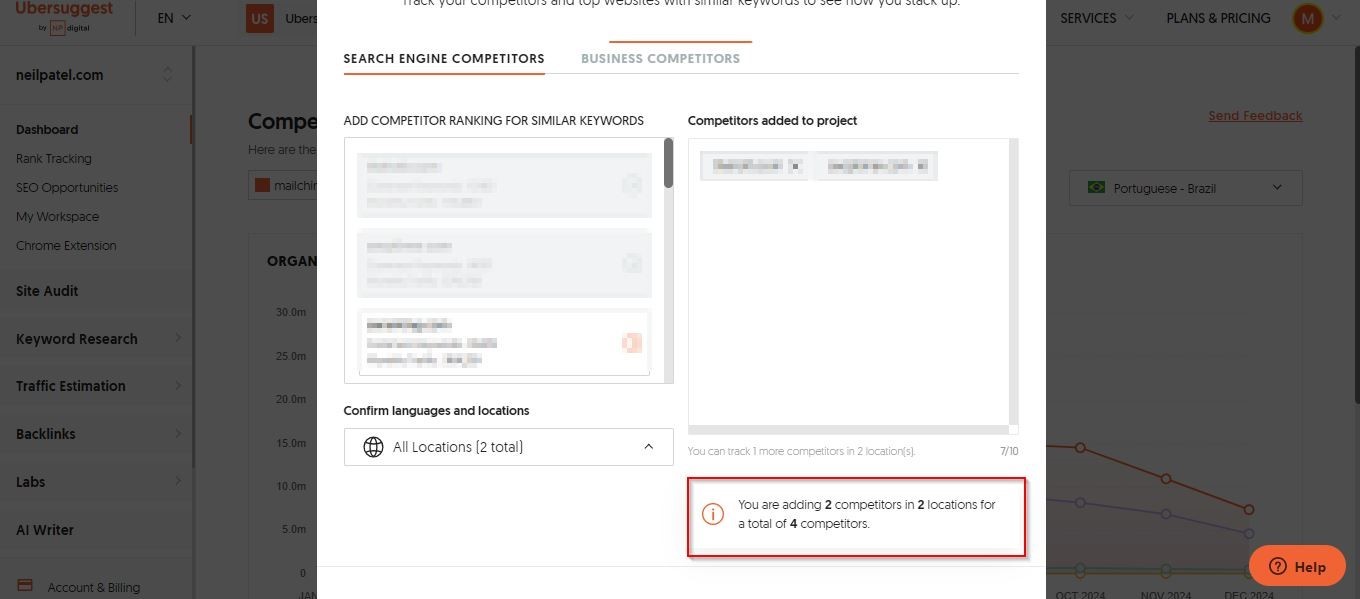Select the Search Engine Competitors tab
This screenshot has width=1360, height=599.
tap(444, 58)
